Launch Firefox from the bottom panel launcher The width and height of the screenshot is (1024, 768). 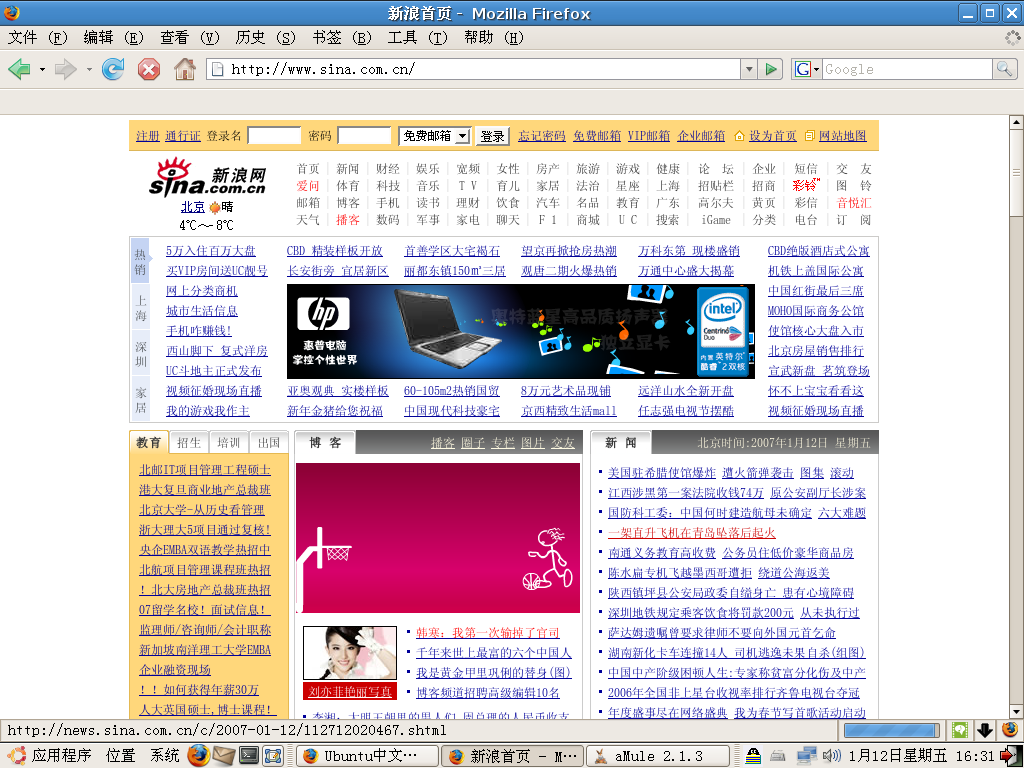tap(199, 756)
